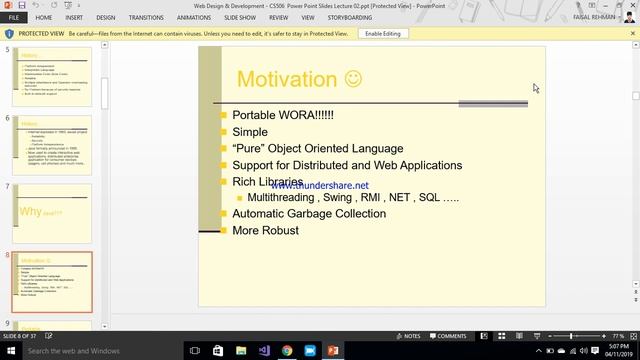This screenshot has width=640, height=360.
Task: Click the Redo/Repeat icon
Action: [x=54, y=6]
